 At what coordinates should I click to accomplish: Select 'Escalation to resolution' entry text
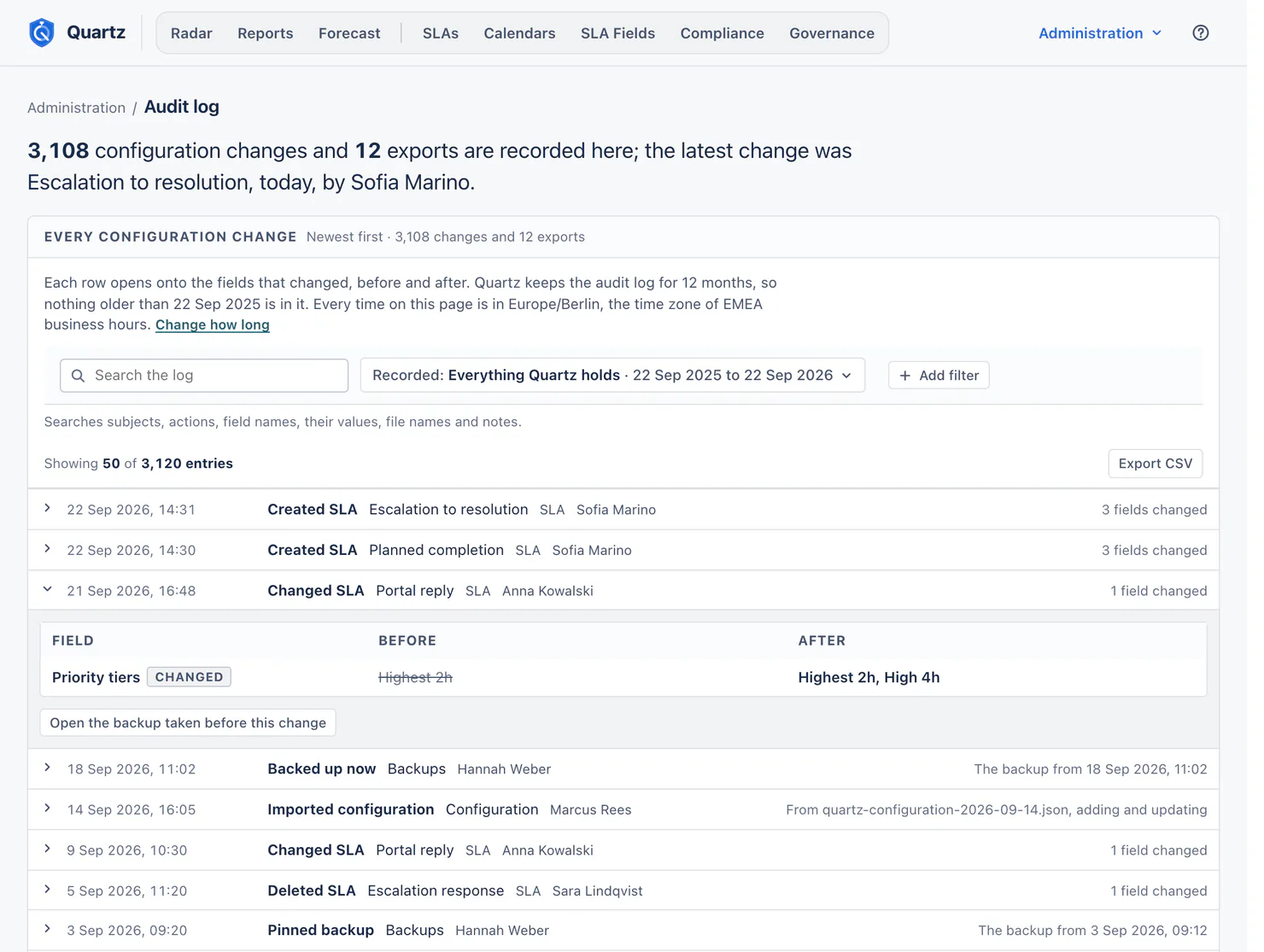coord(448,510)
